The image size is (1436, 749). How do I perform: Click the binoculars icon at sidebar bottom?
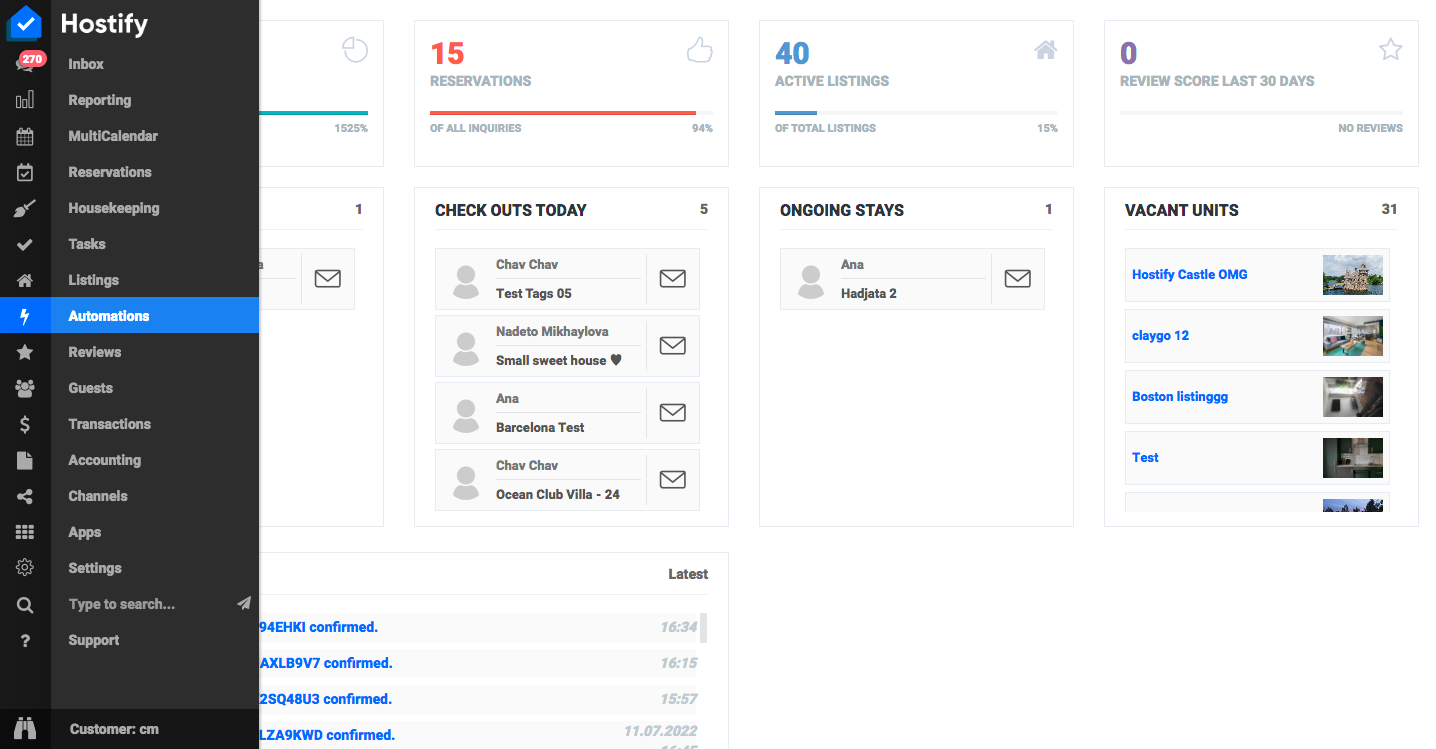click(25, 728)
